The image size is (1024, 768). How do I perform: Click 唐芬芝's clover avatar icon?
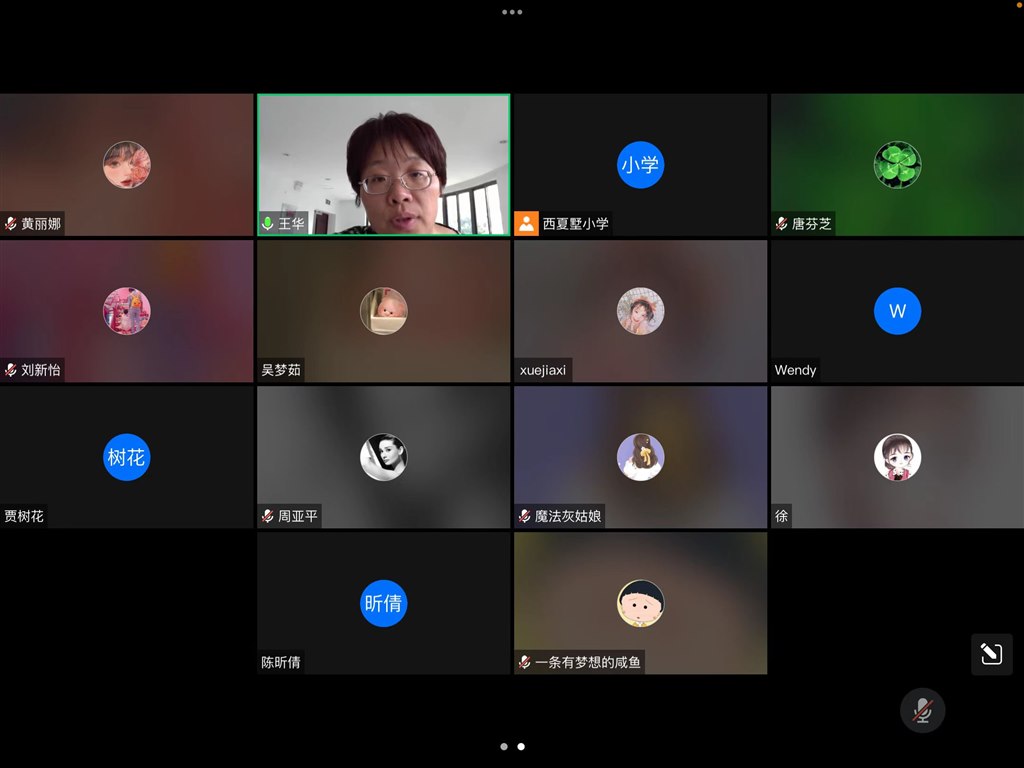click(897, 165)
